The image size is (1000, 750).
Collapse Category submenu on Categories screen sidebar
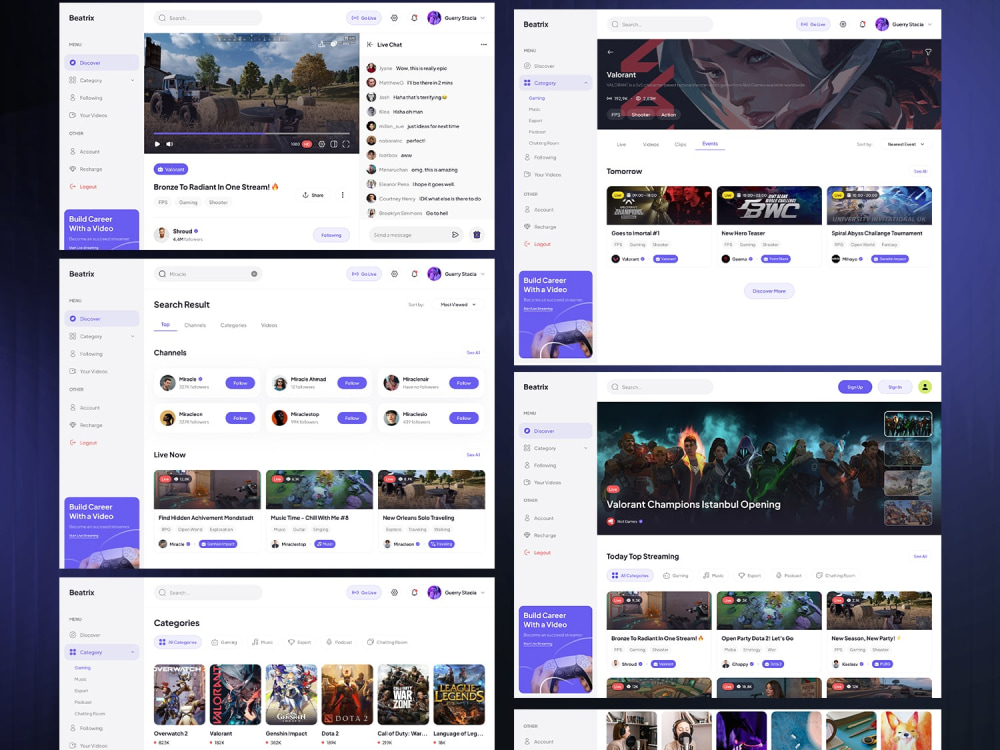click(x=132, y=652)
